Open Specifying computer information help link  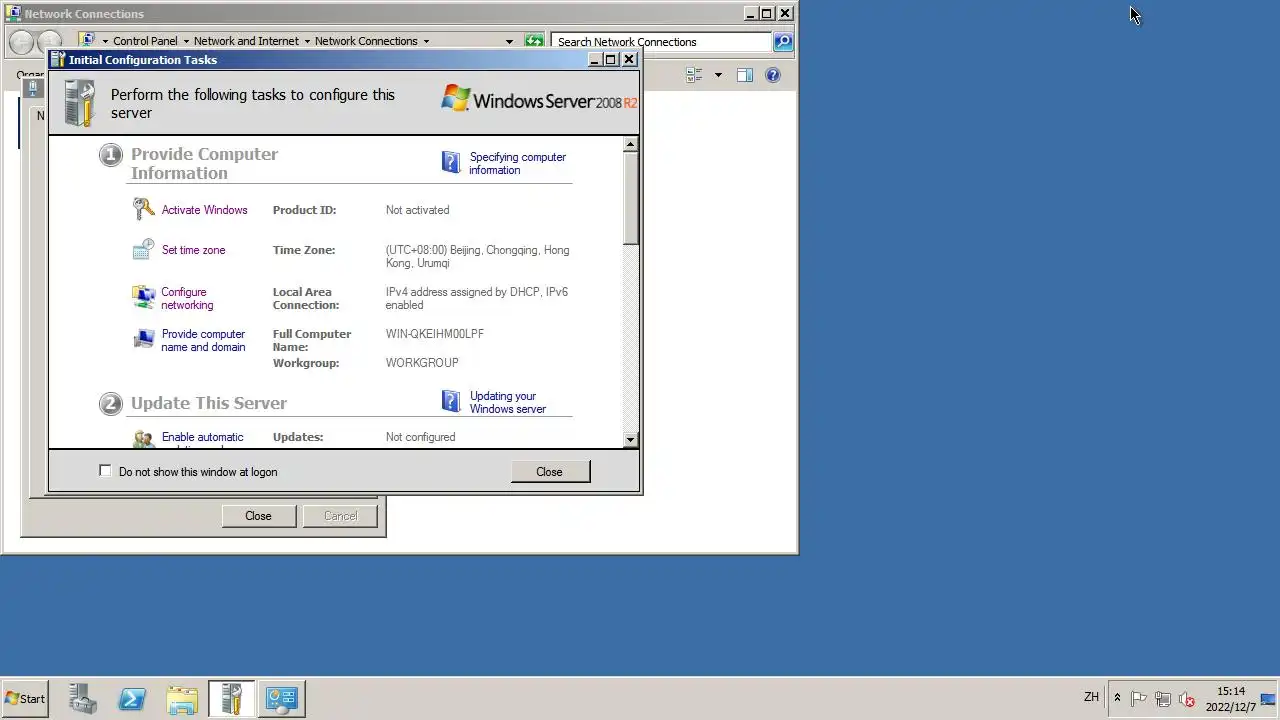(517, 163)
